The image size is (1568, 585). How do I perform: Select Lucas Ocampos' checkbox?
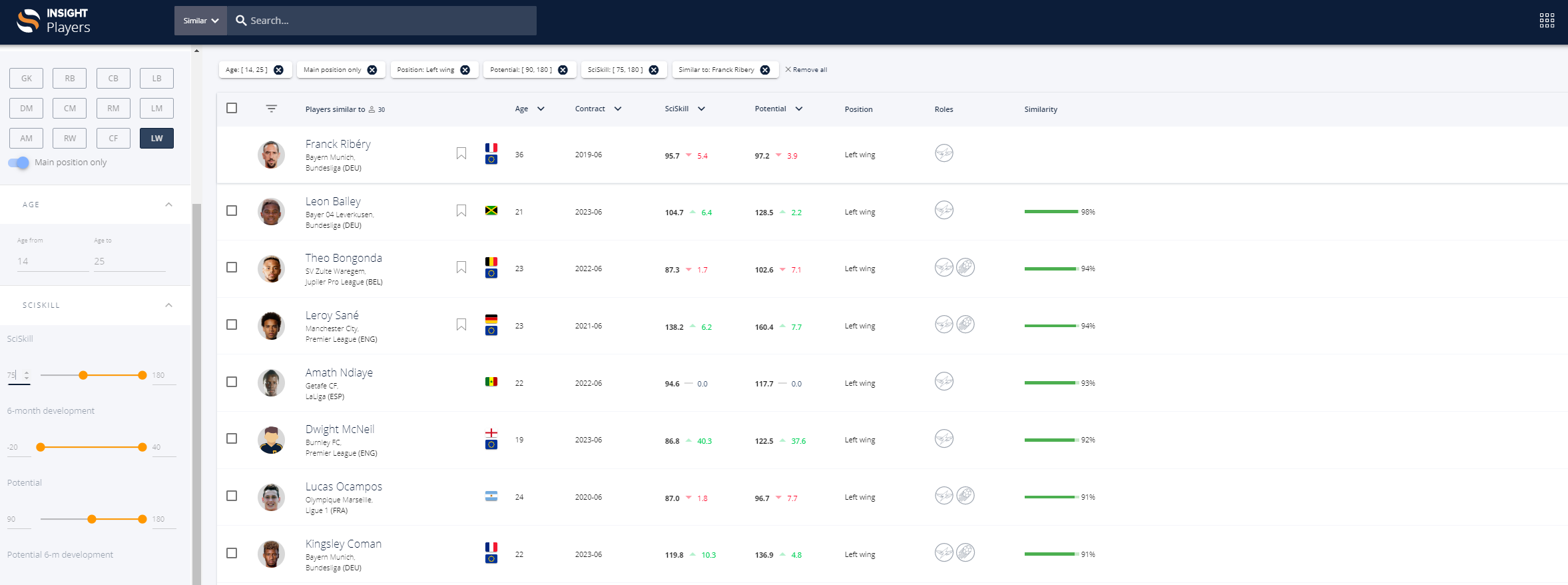[232, 496]
